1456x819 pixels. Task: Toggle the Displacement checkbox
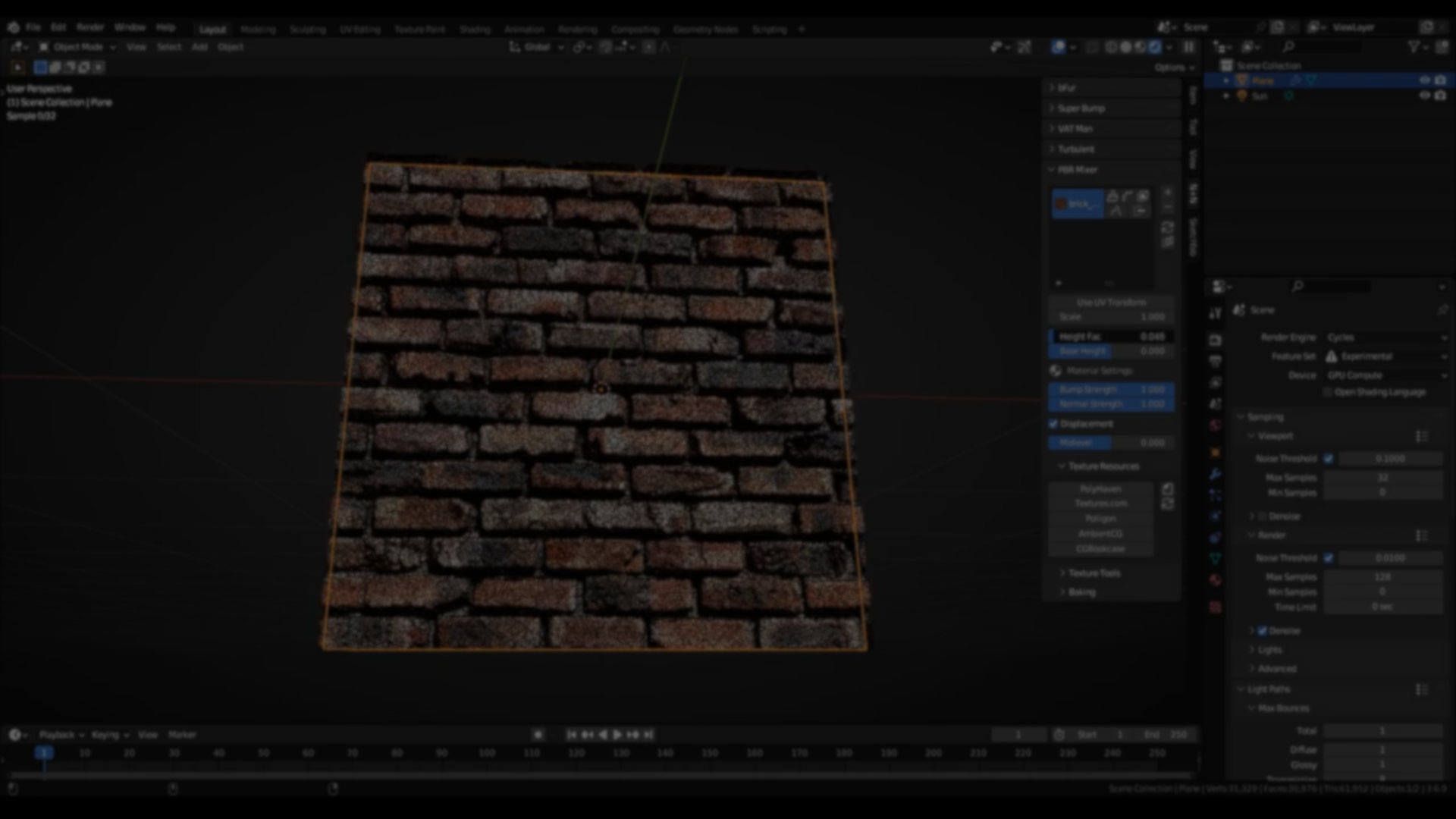(1053, 424)
